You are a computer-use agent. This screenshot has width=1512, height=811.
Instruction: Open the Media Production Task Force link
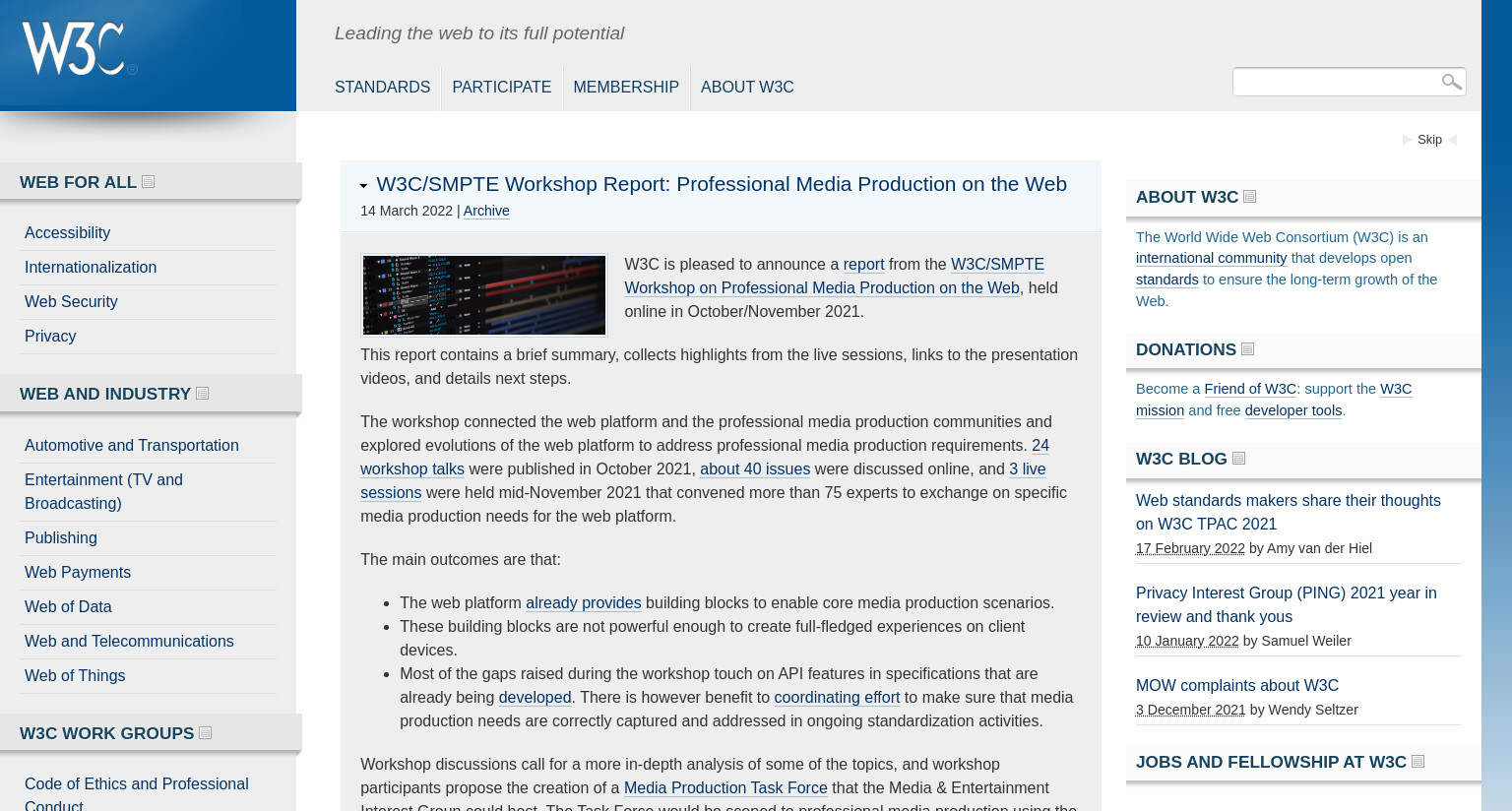coord(725,788)
